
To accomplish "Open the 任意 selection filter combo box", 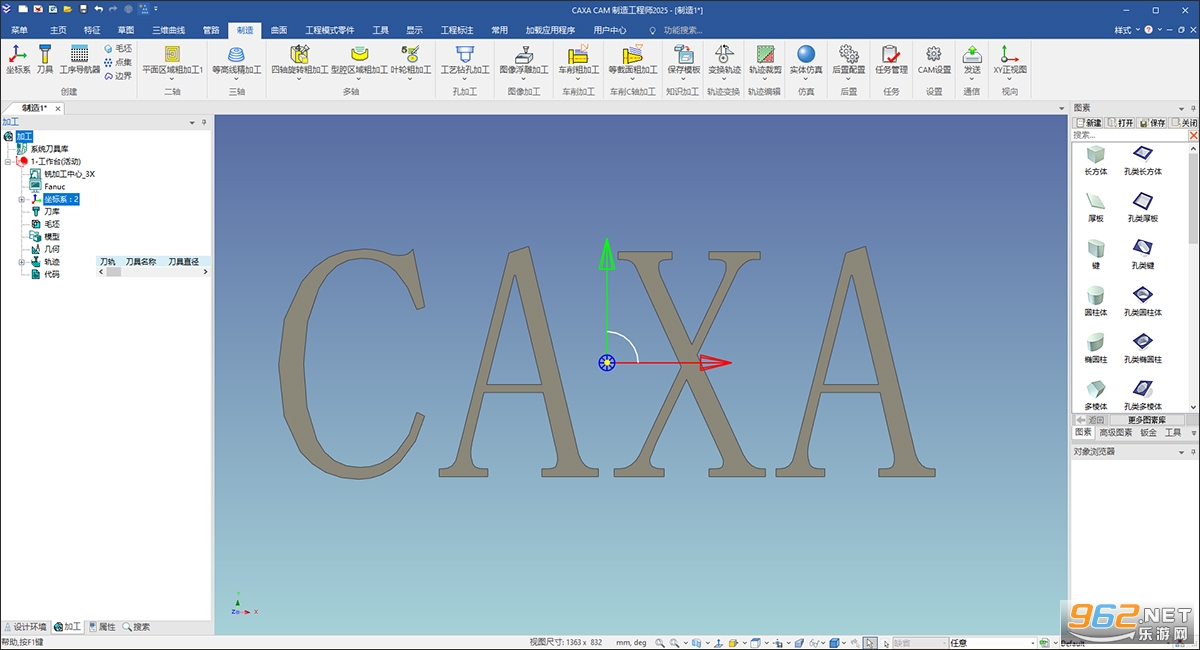I will coord(992,643).
